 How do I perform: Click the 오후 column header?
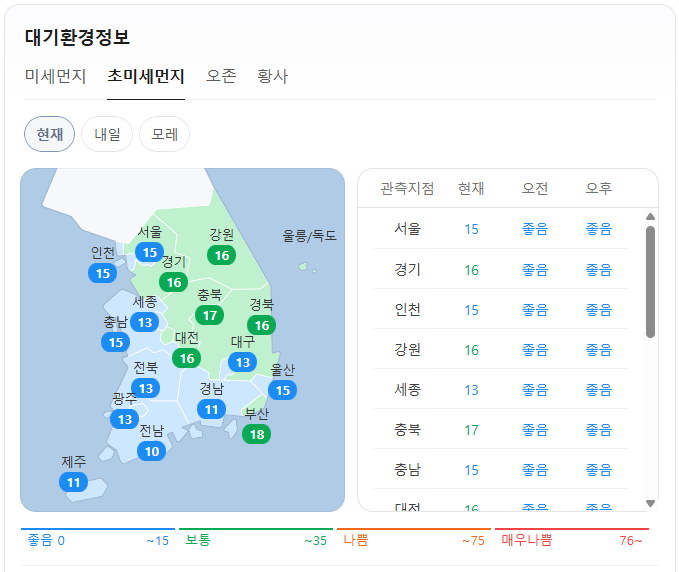pos(598,188)
